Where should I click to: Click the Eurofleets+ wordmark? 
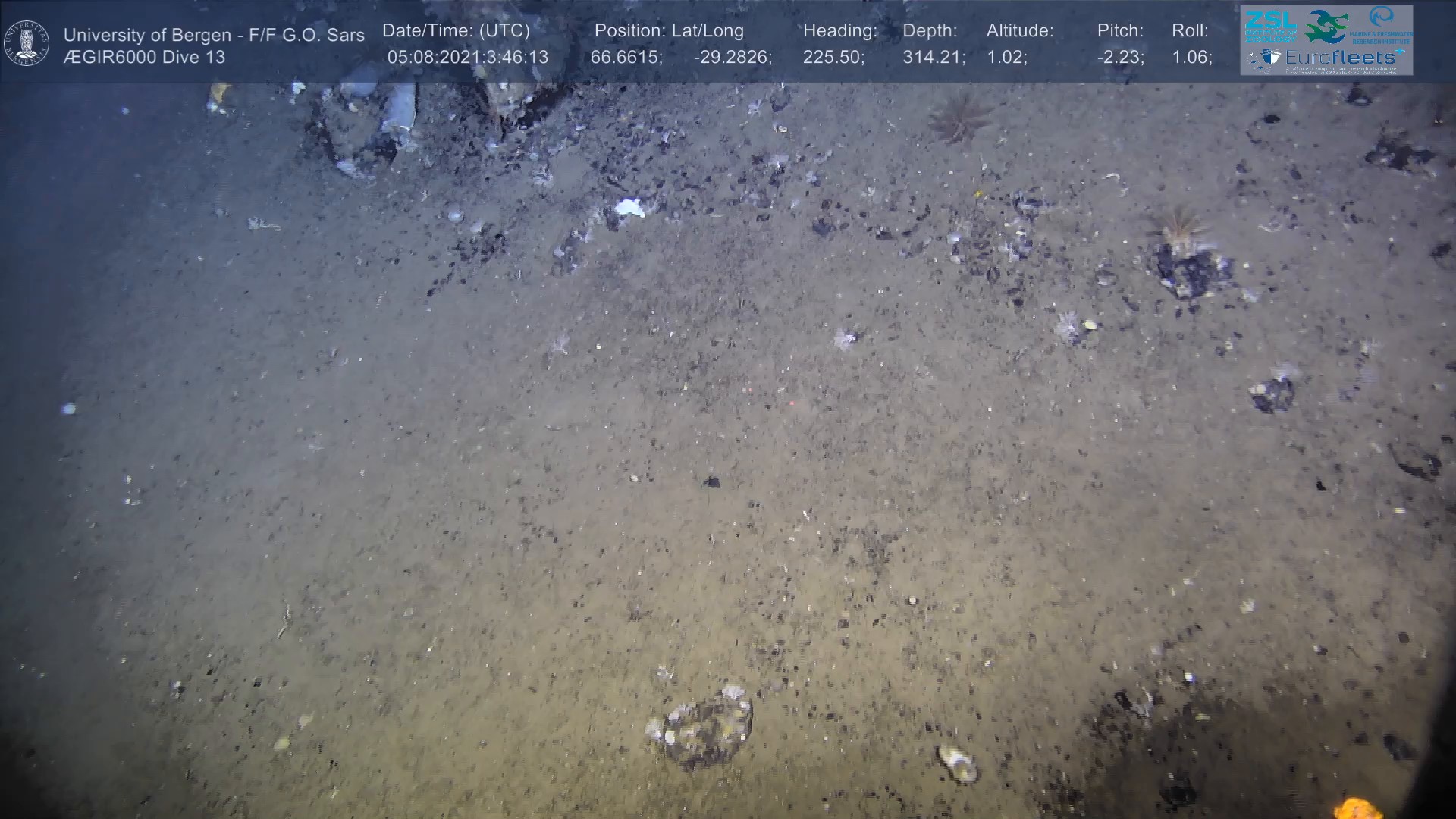coord(1344,58)
